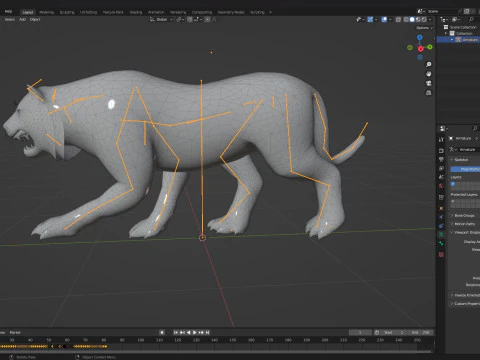Open the Output properties tab

pyautogui.click(x=441, y=159)
